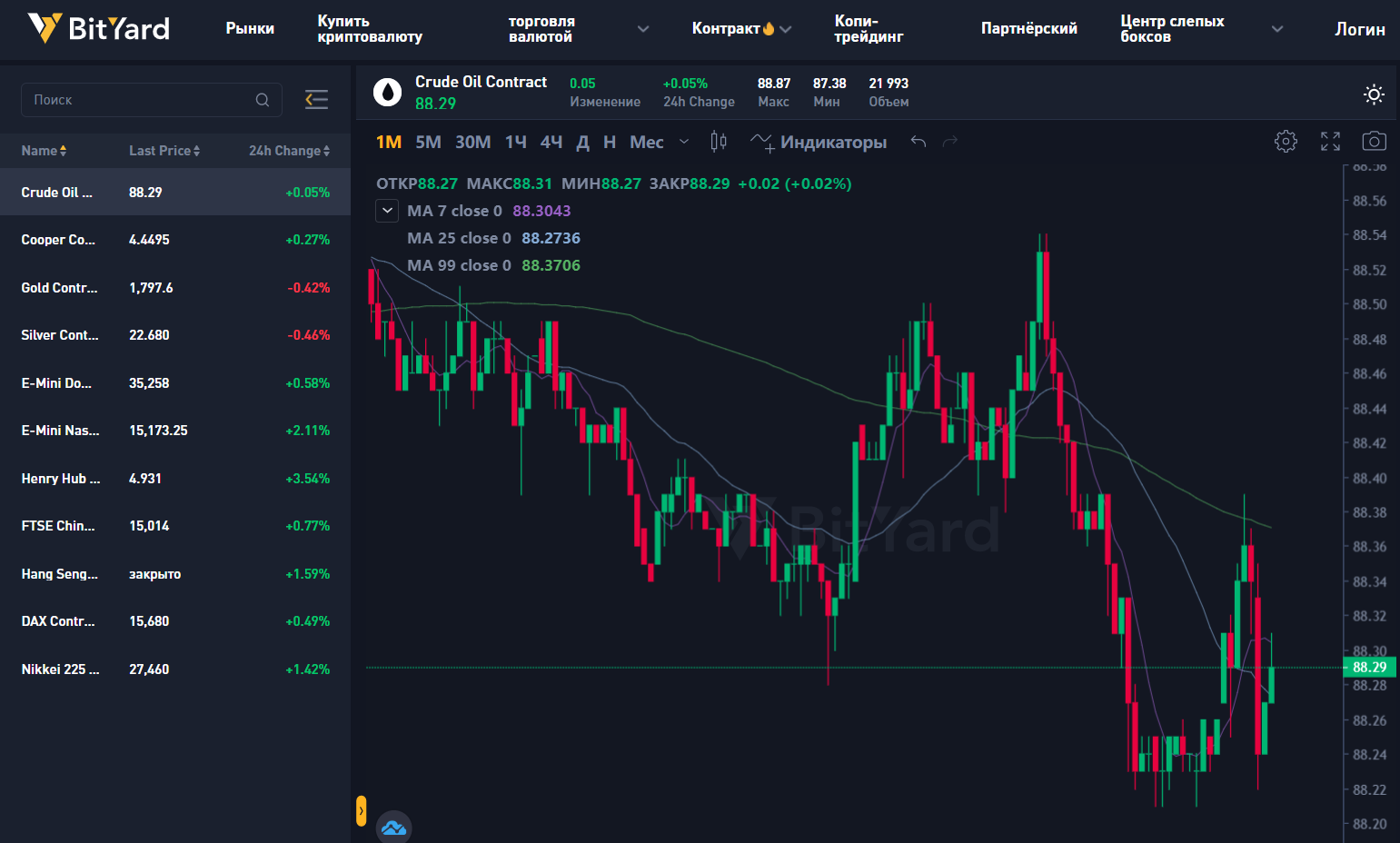Screen dimensions: 1400x843
Task: Undo last chart action
Action: (918, 142)
